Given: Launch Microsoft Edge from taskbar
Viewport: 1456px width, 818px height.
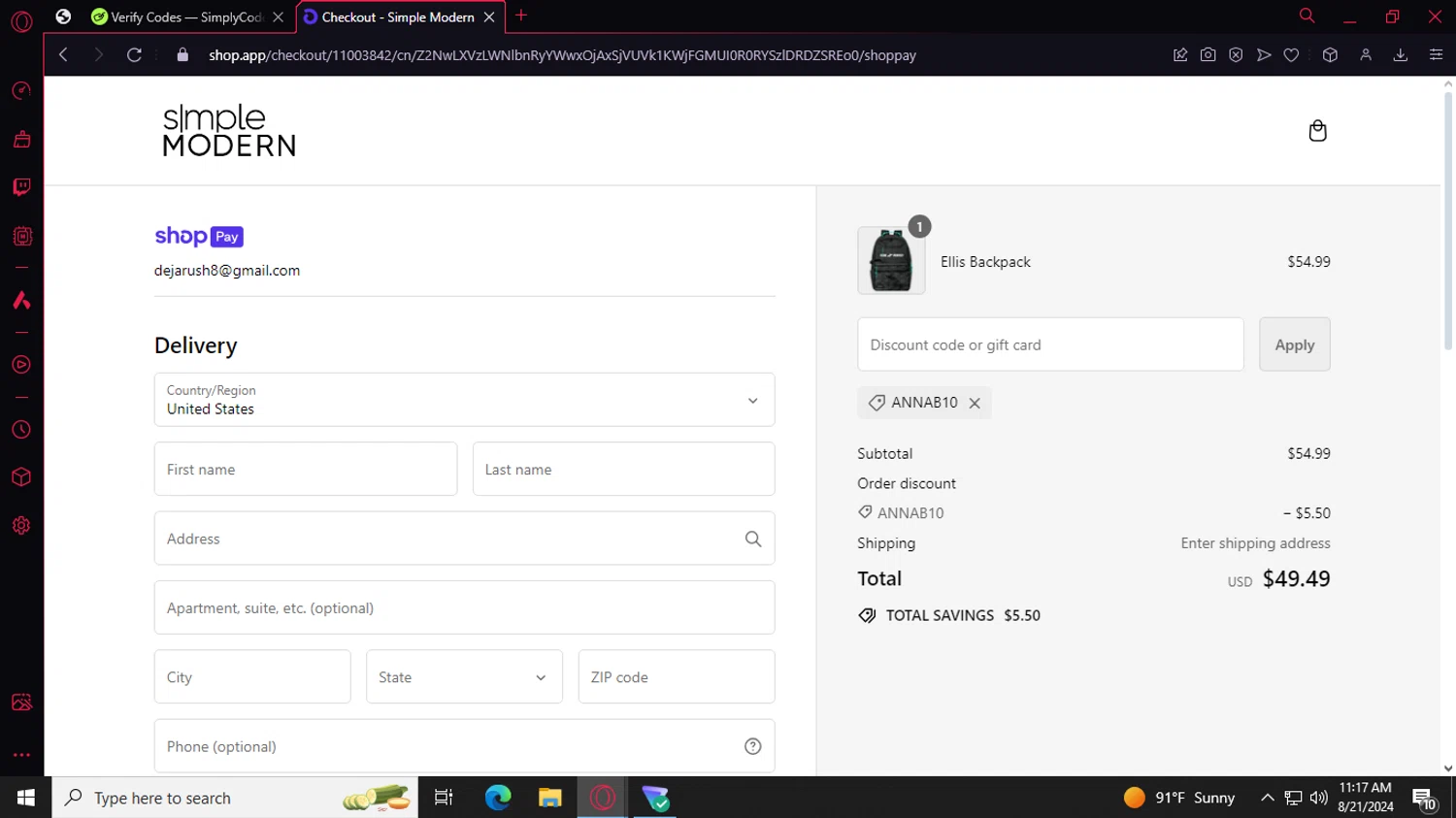Looking at the screenshot, I should pos(498,798).
